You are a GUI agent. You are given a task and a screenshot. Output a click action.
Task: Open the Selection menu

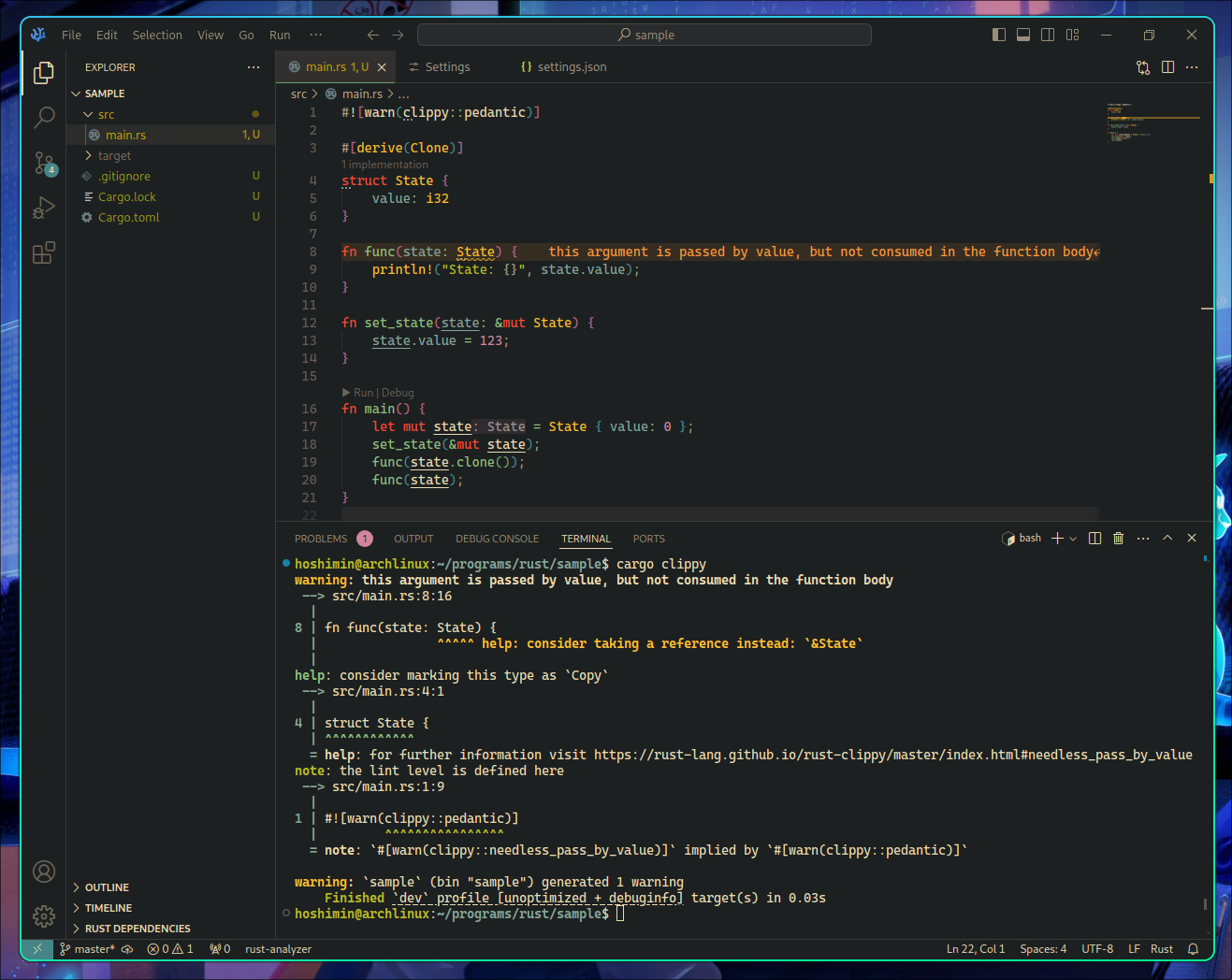click(157, 35)
